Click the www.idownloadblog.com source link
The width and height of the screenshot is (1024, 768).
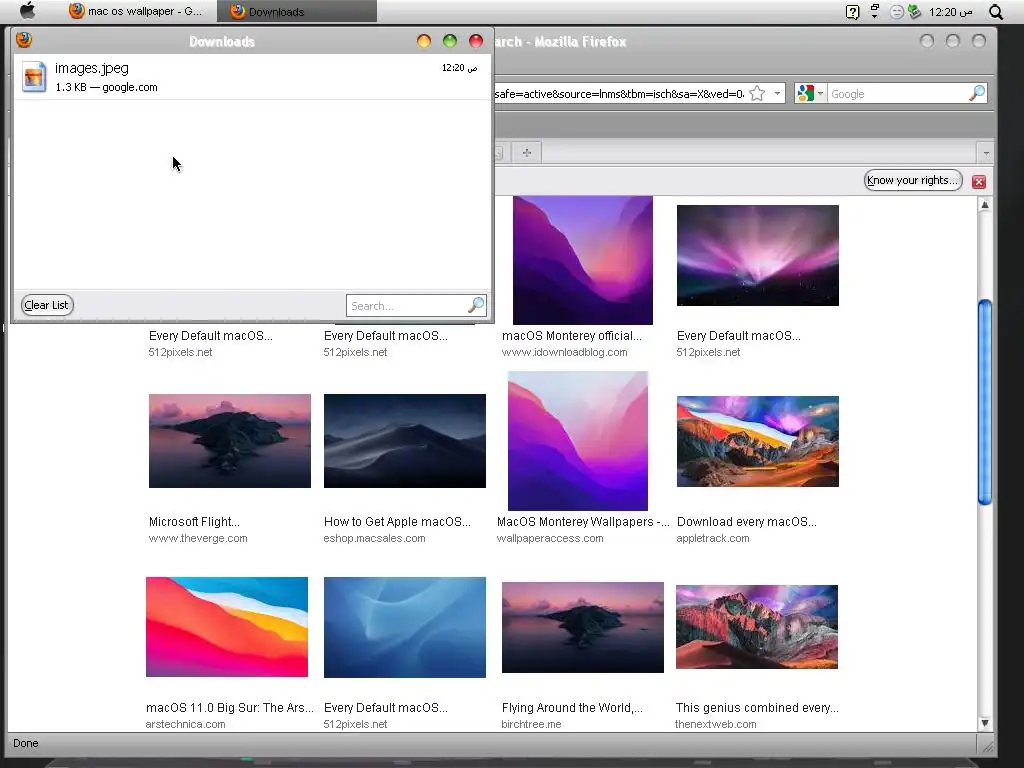tap(564, 352)
